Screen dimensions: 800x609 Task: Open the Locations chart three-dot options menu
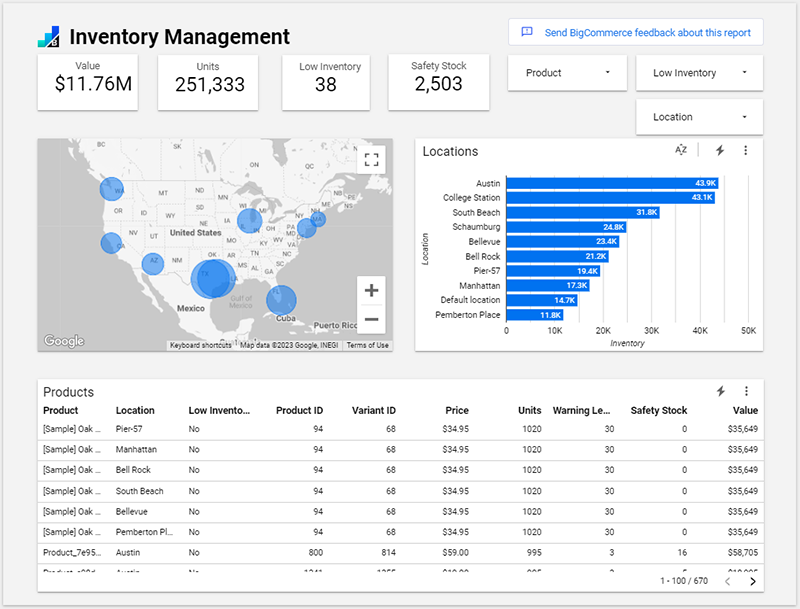coord(745,150)
